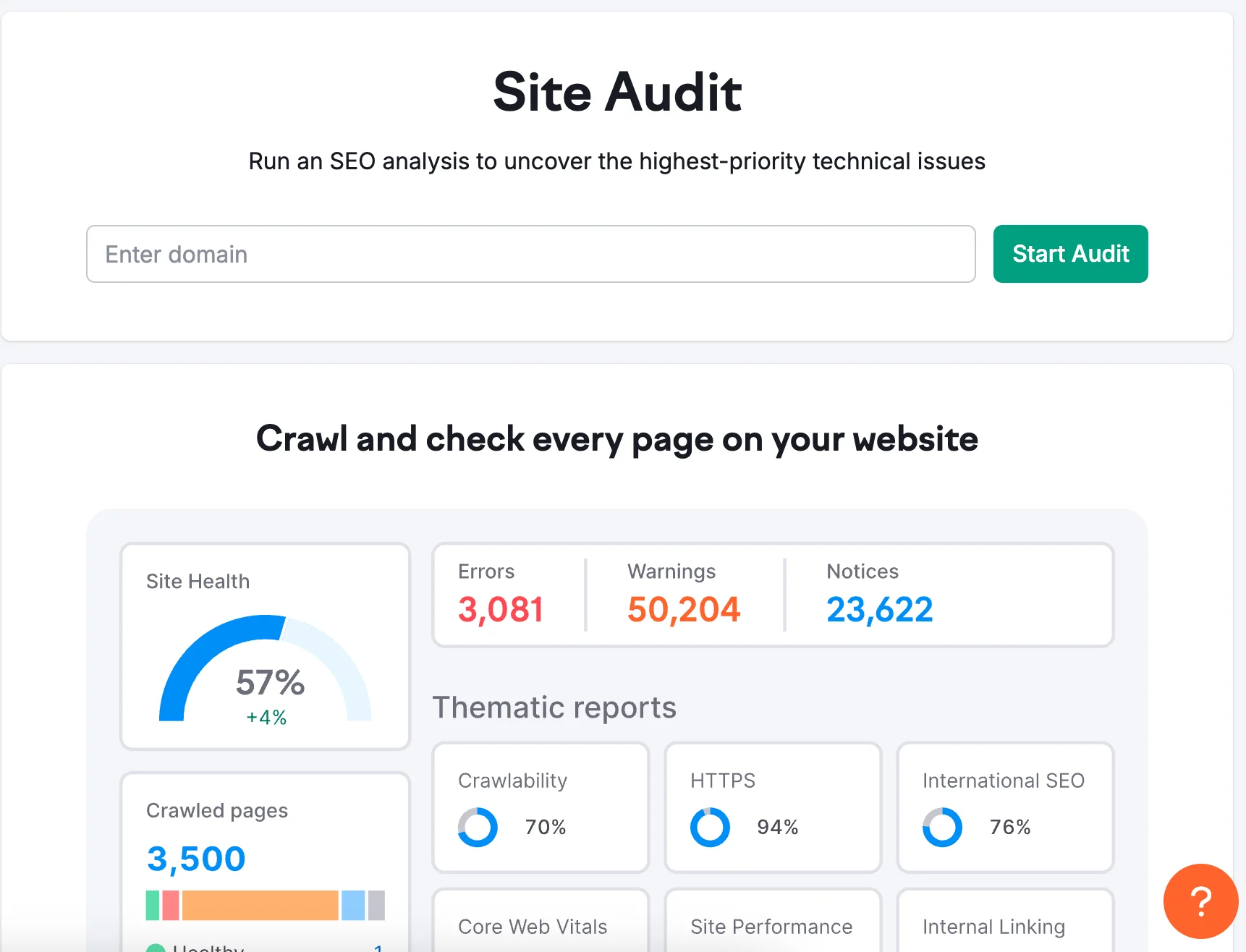Focus the Enter domain input field

[530, 254]
